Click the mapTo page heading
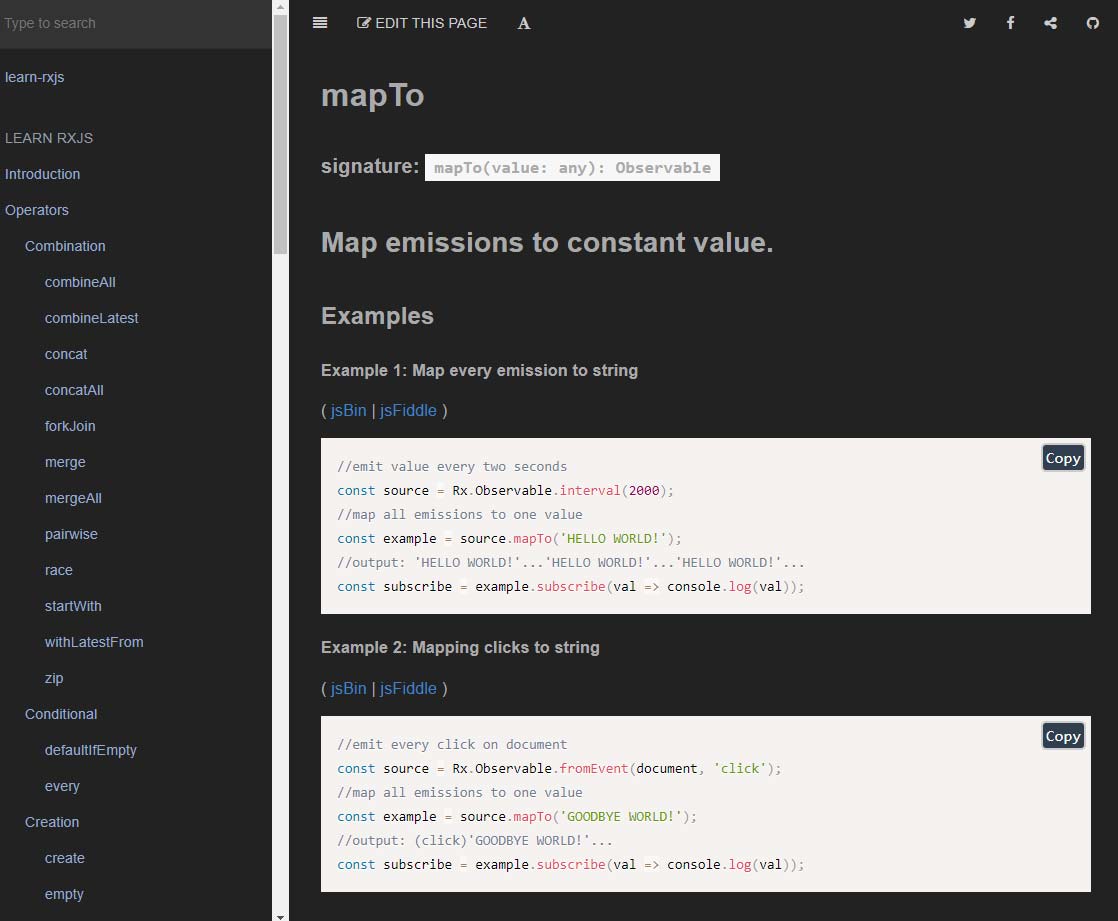 (372, 96)
